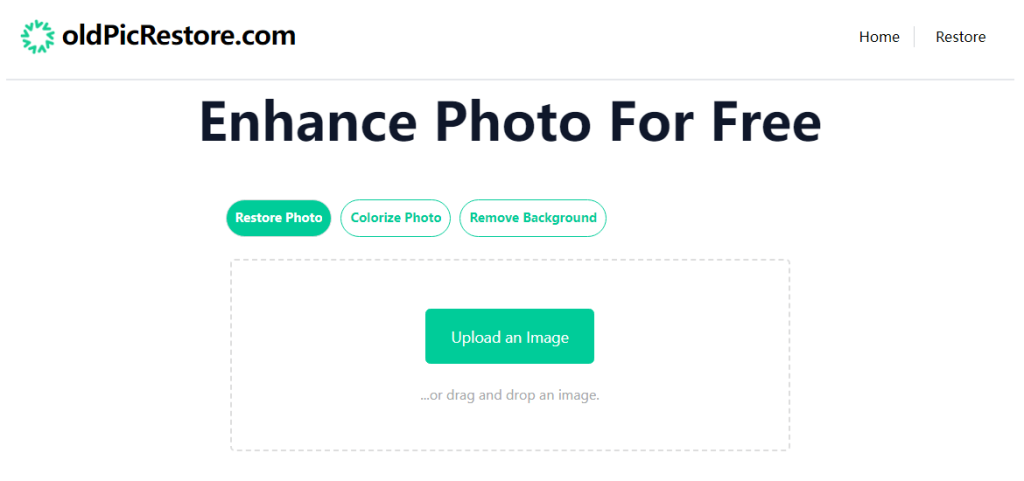Open the Restore navigation link
Image resolution: width=1024 pixels, height=481 pixels.
(960, 37)
